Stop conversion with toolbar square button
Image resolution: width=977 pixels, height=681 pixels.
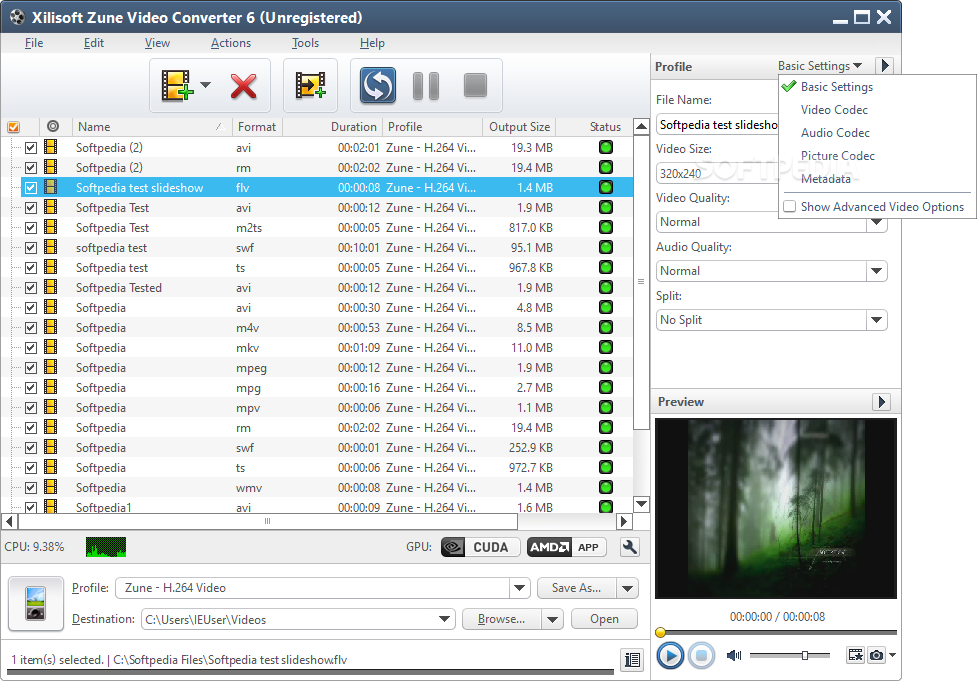475,85
